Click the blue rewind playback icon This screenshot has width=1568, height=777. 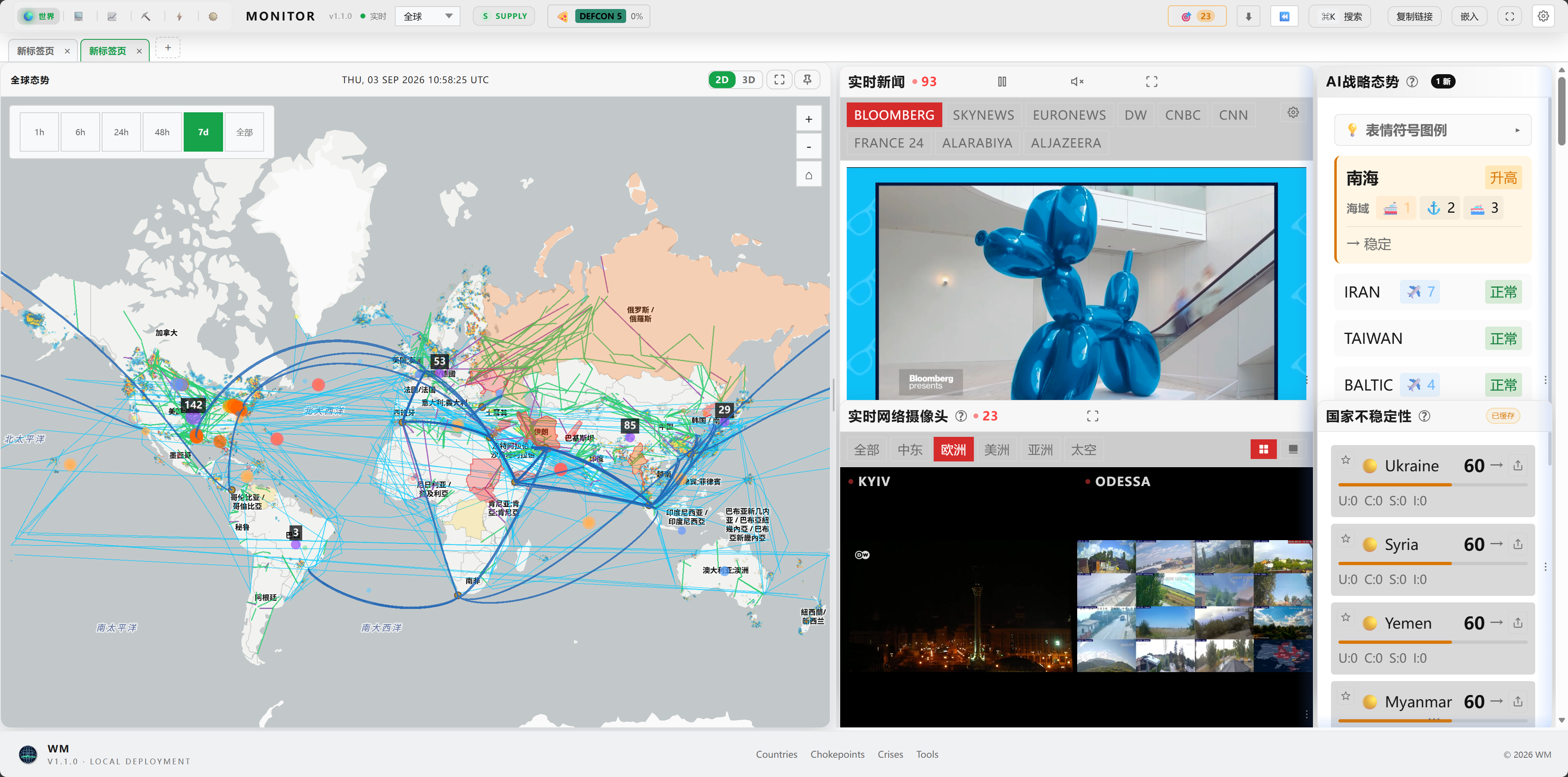[x=1284, y=16]
